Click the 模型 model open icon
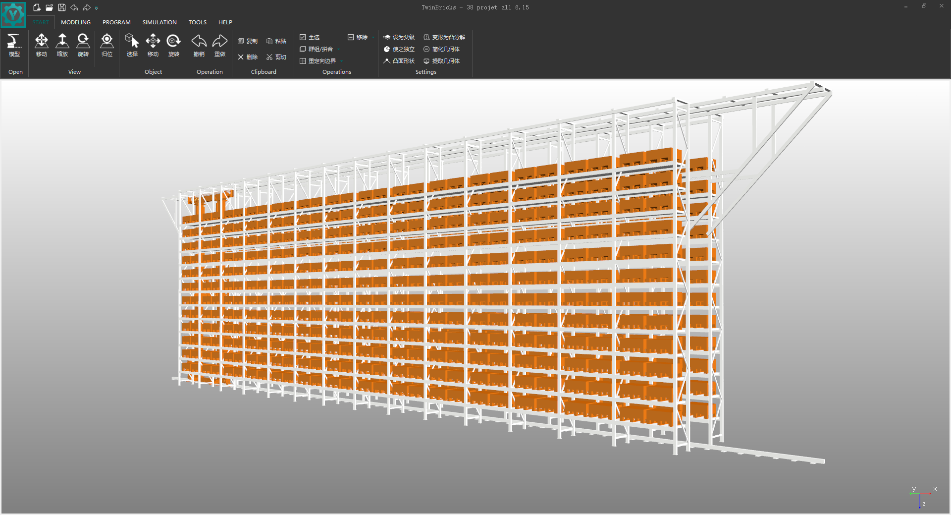951x515 pixels. (x=14, y=45)
